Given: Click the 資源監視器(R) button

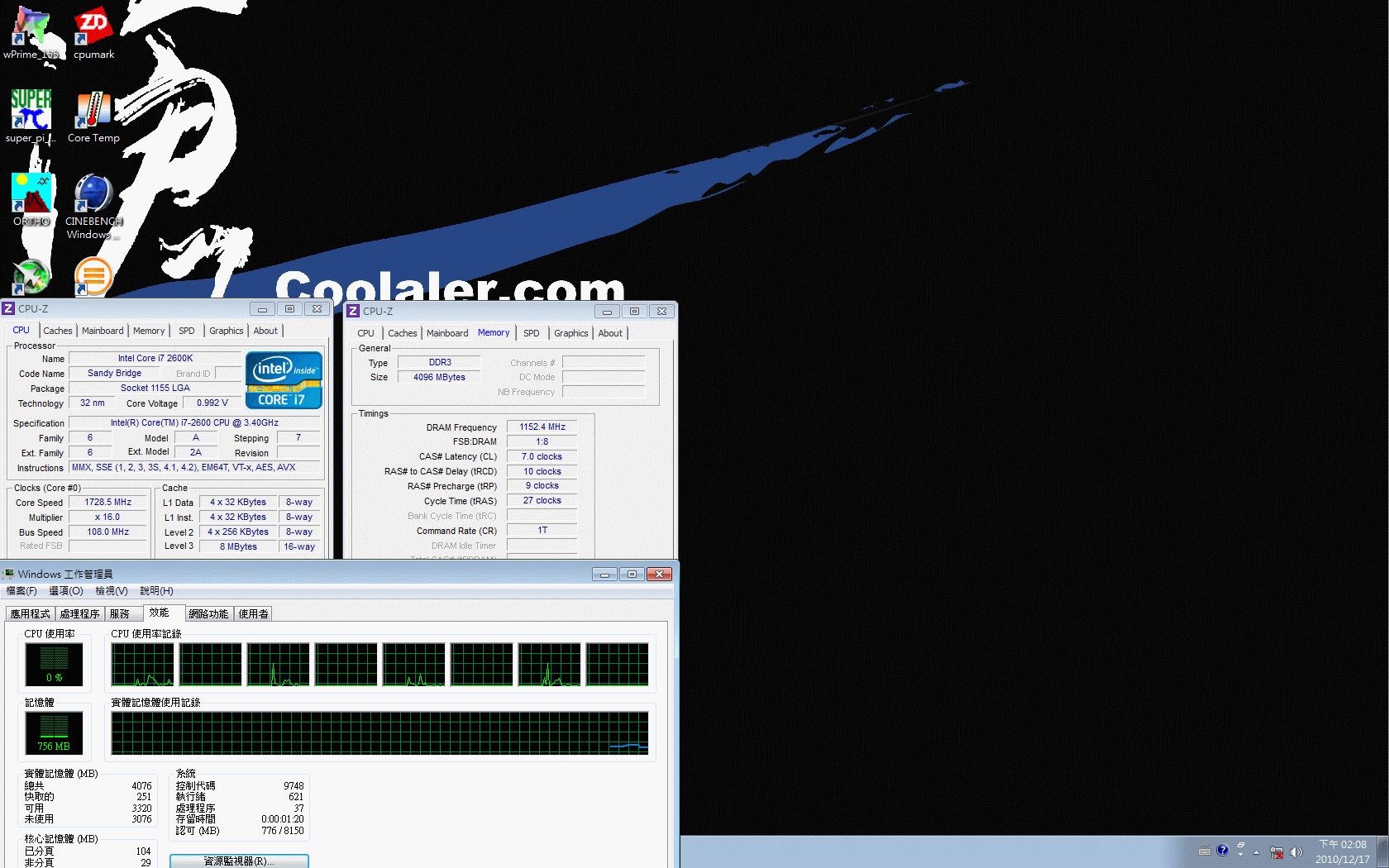Looking at the screenshot, I should coord(239,861).
